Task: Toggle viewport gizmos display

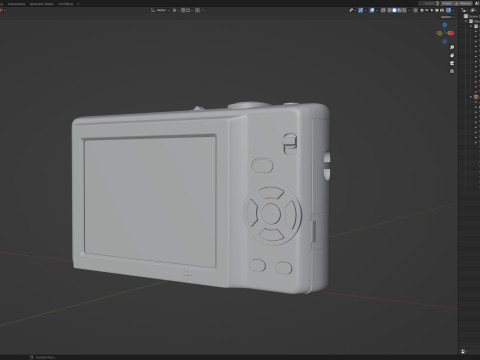Action: pyautogui.click(x=361, y=10)
